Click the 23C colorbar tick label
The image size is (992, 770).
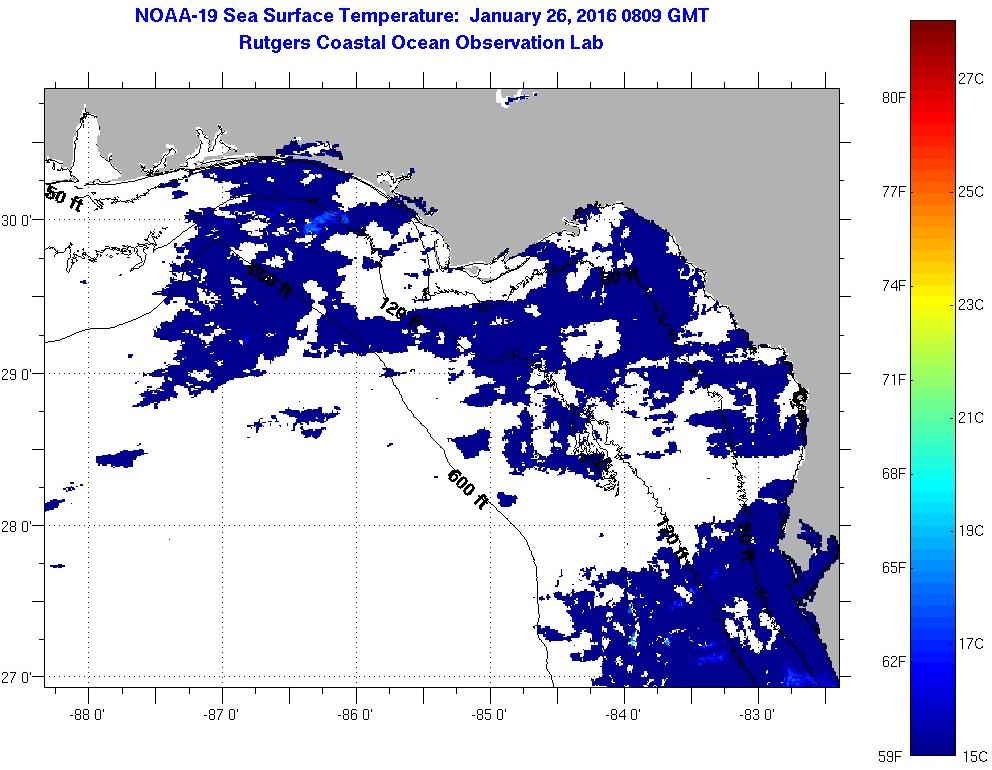pyautogui.click(x=971, y=305)
